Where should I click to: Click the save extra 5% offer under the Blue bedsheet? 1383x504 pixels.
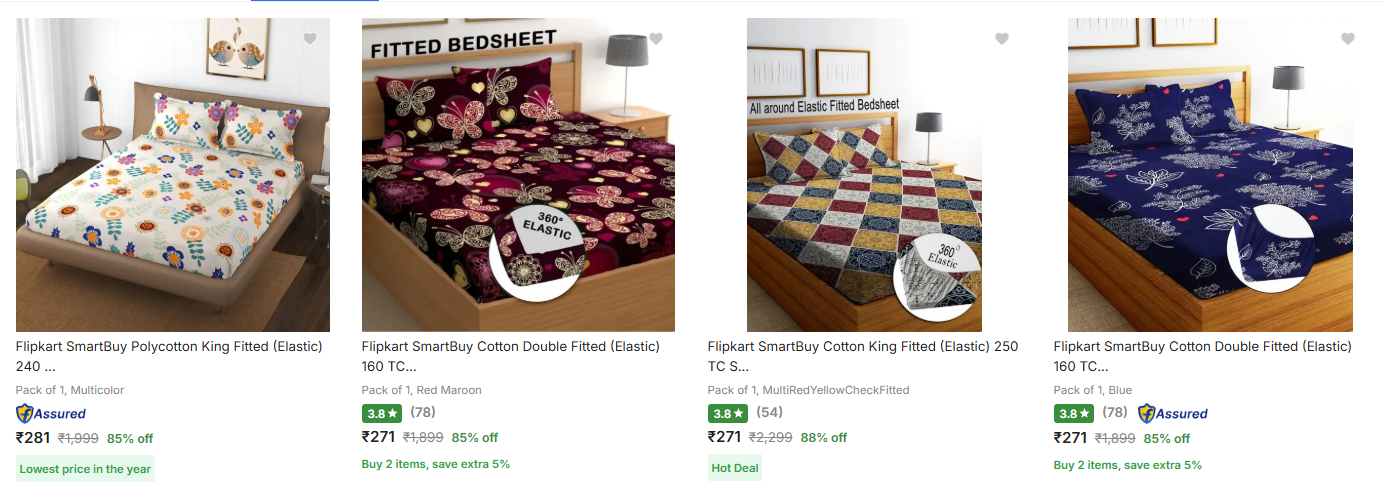pos(1127,464)
